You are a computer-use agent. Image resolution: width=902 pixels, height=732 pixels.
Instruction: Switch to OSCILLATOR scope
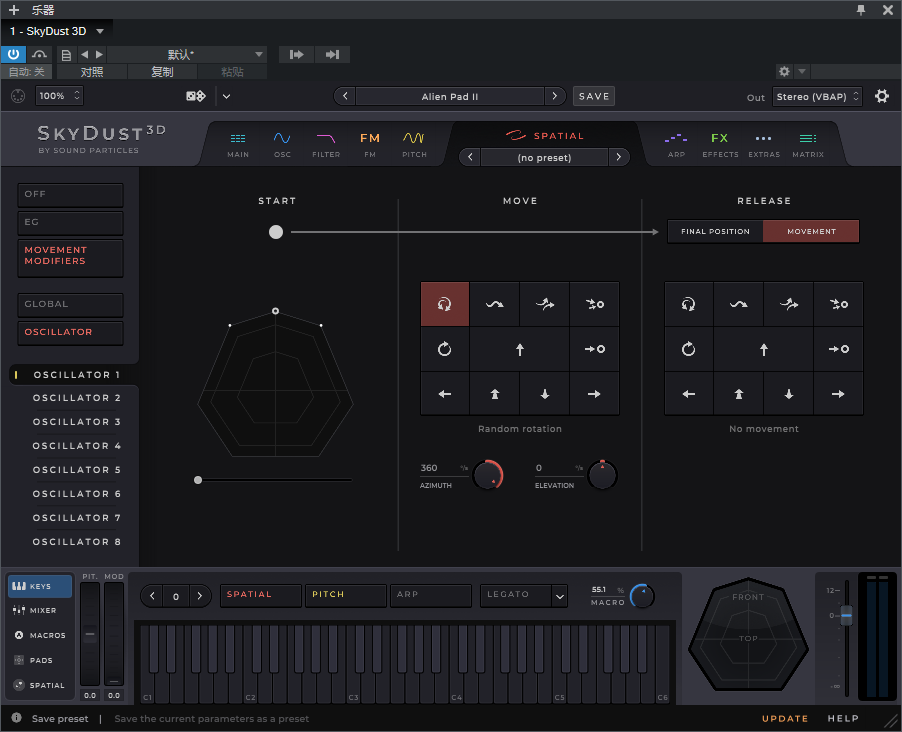[x=70, y=333]
